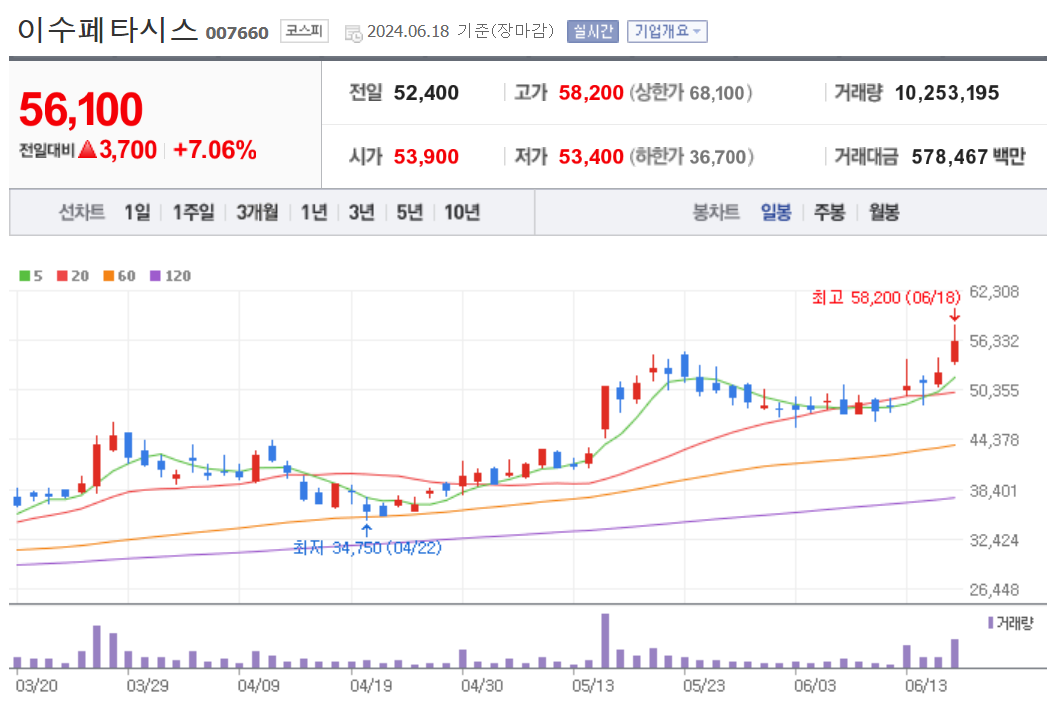Open the 기업개요 dropdown
Viewport: 1047px width, 710px height.
click(667, 31)
